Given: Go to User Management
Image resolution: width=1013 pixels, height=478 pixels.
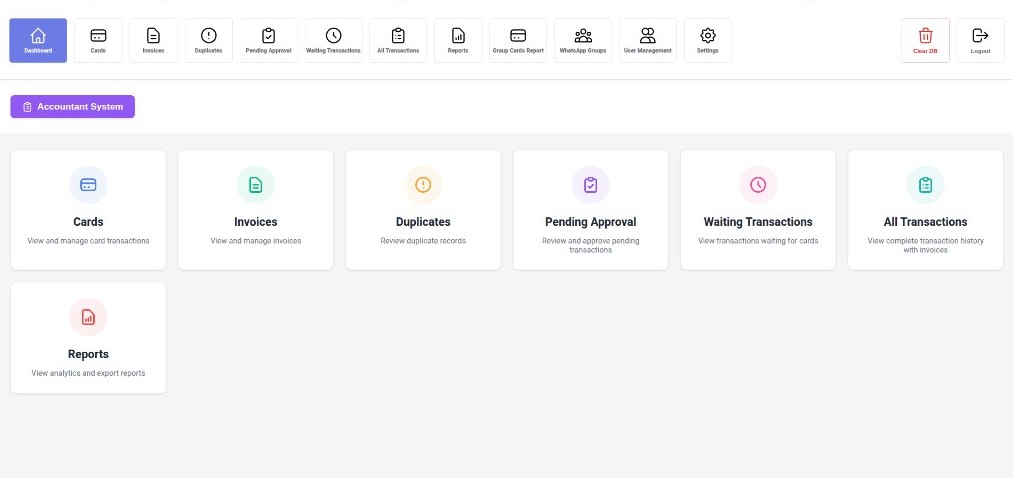Looking at the screenshot, I should [647, 40].
